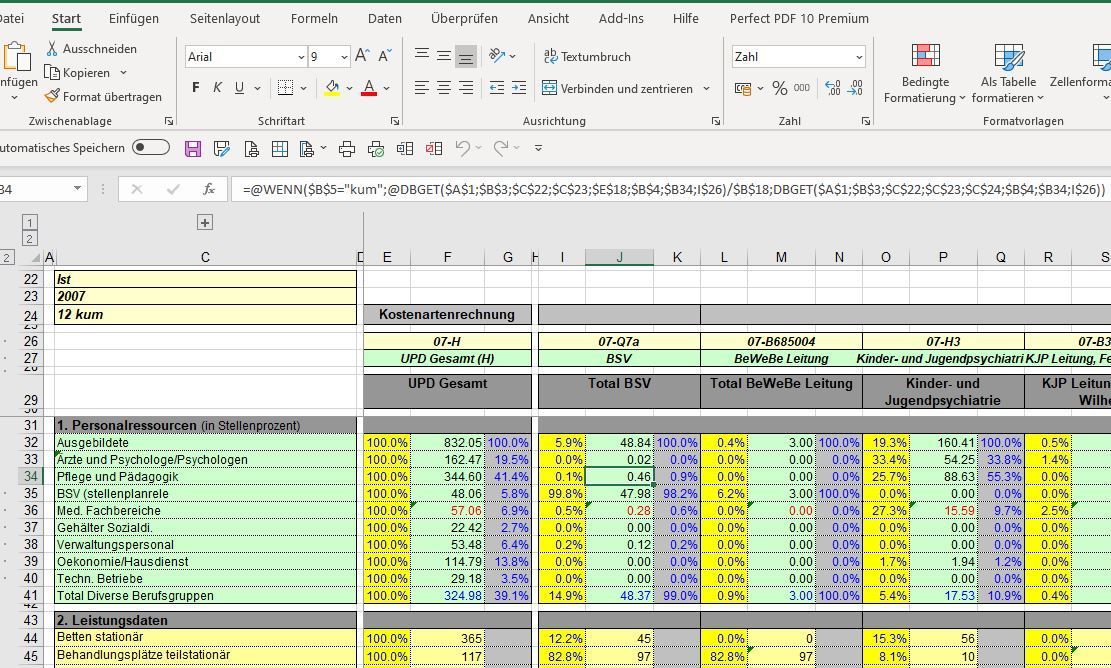Click the increase indent icon

click(x=518, y=89)
